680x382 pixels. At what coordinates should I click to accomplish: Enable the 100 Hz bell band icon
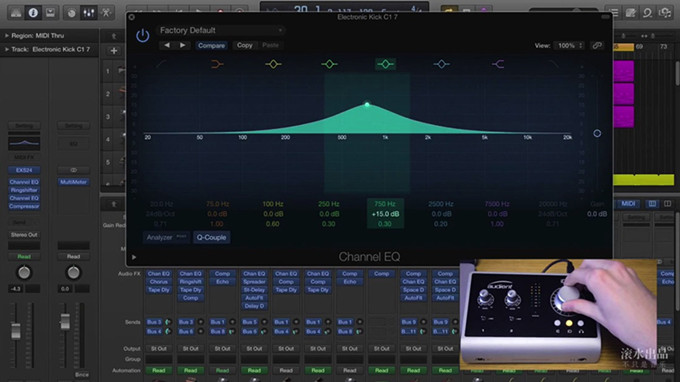point(273,64)
